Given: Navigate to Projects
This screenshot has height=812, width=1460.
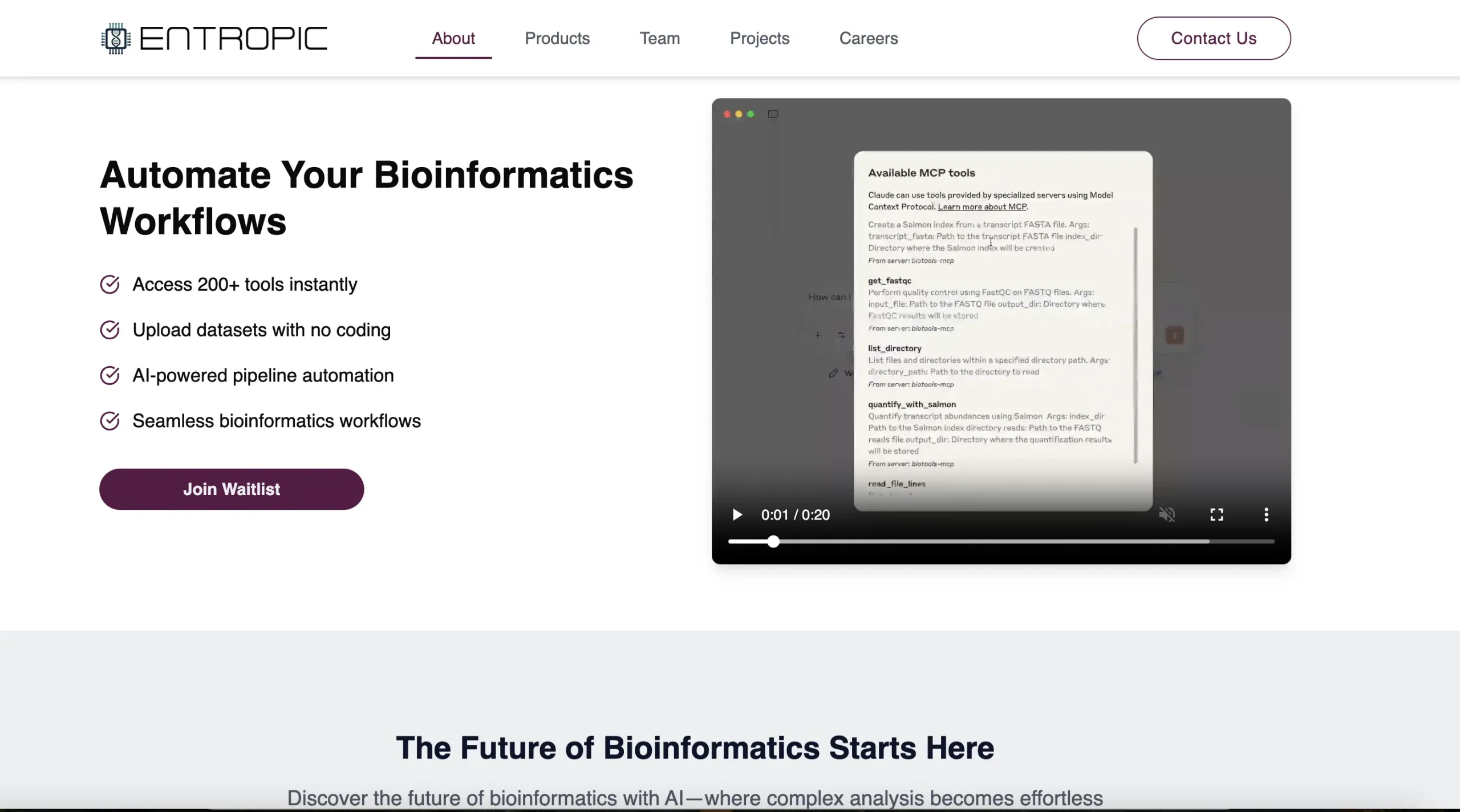Looking at the screenshot, I should click(760, 38).
